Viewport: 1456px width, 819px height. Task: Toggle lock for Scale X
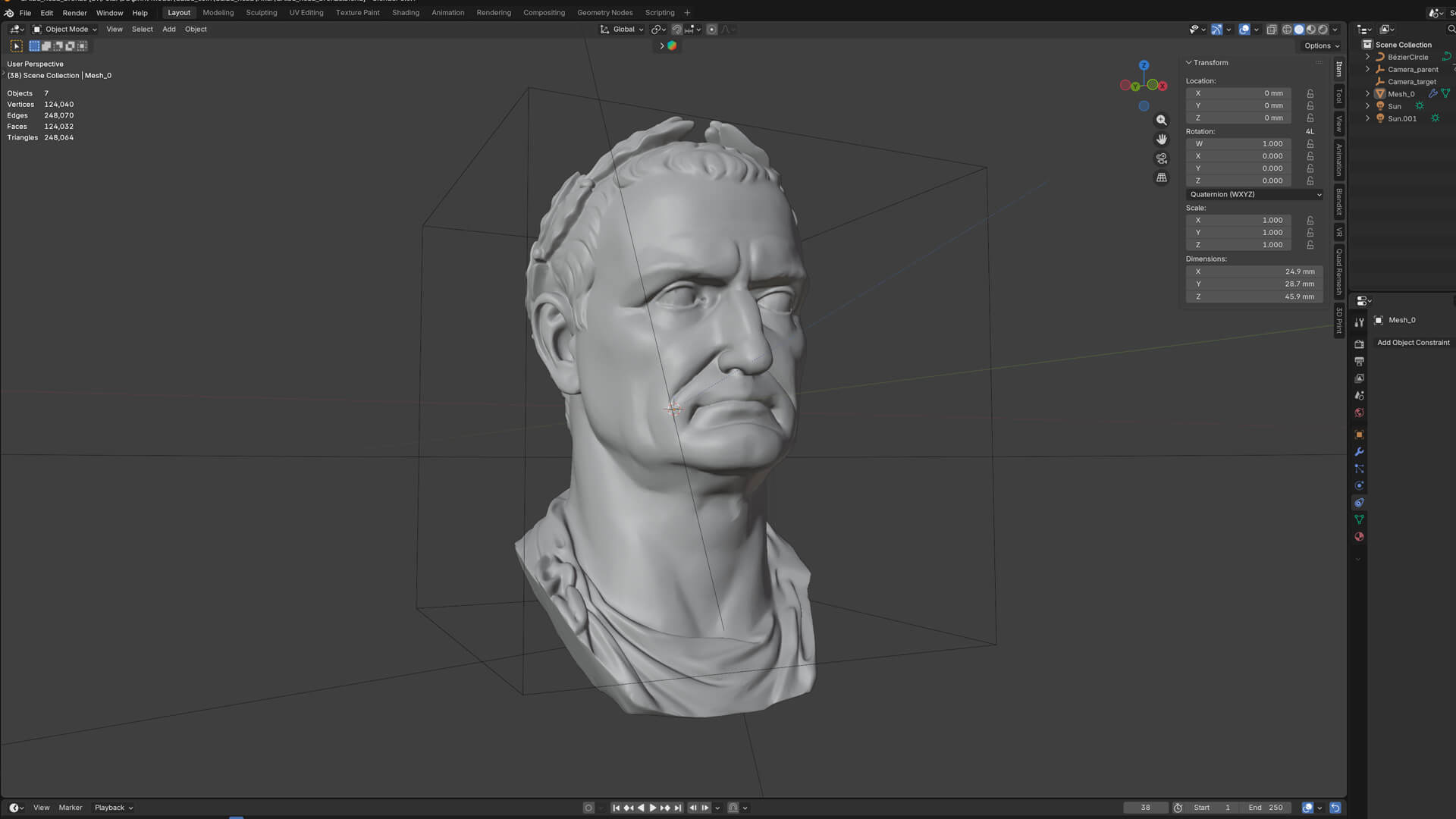point(1310,221)
